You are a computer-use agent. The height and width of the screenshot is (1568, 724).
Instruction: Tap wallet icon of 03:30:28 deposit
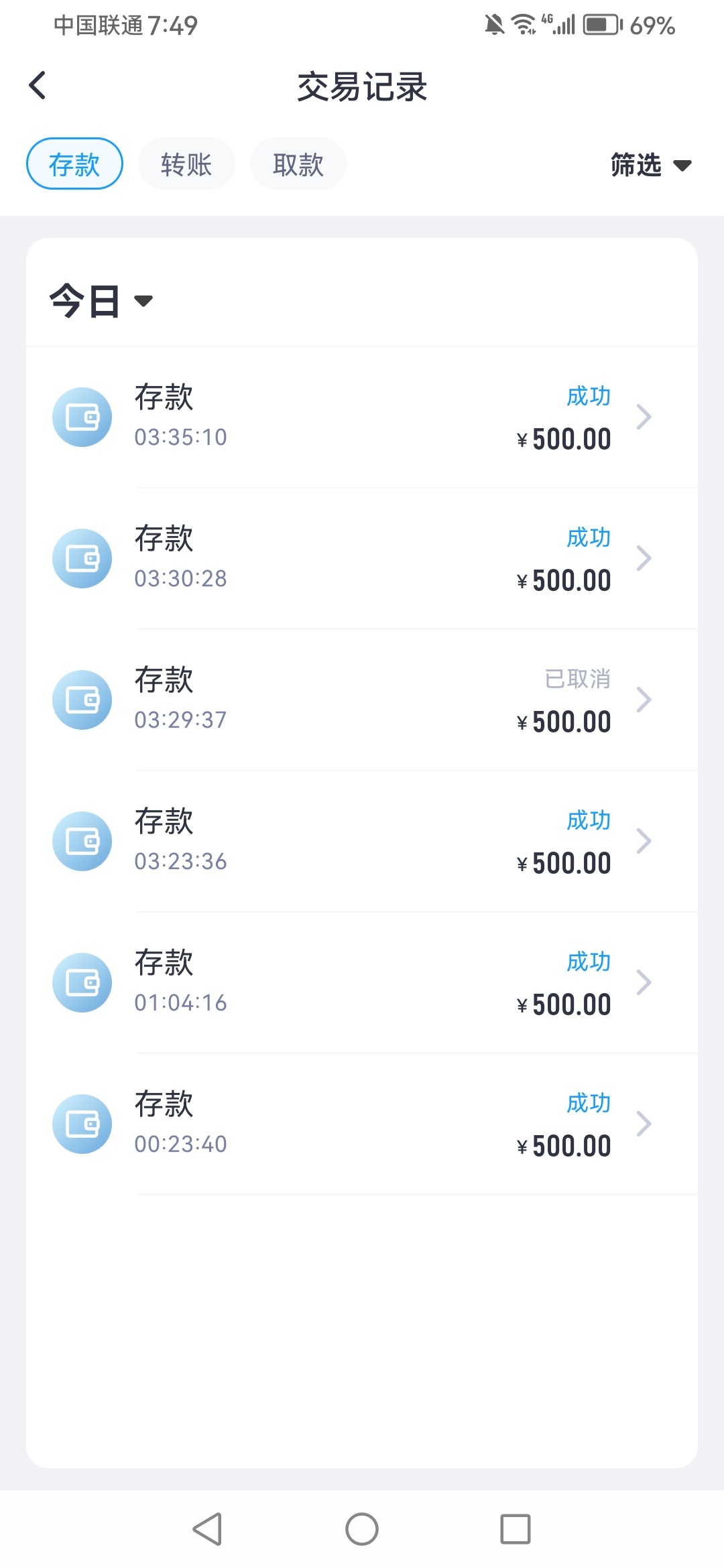(82, 559)
